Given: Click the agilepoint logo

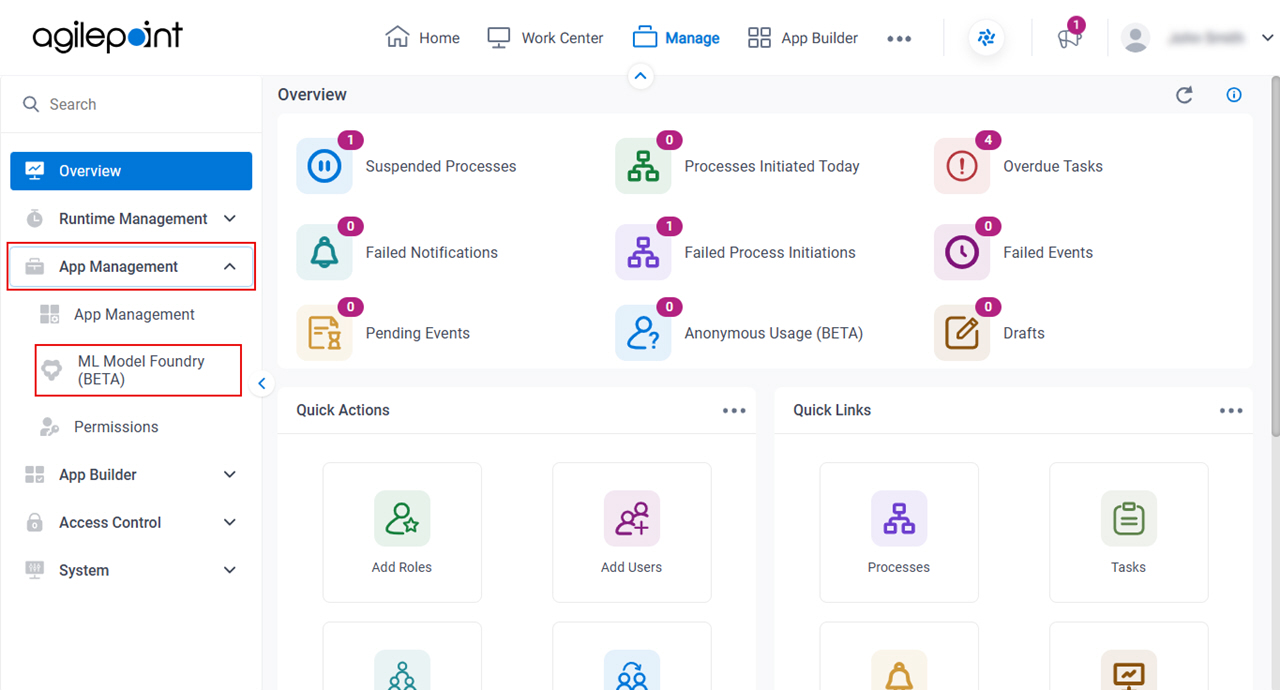Looking at the screenshot, I should click(x=108, y=37).
